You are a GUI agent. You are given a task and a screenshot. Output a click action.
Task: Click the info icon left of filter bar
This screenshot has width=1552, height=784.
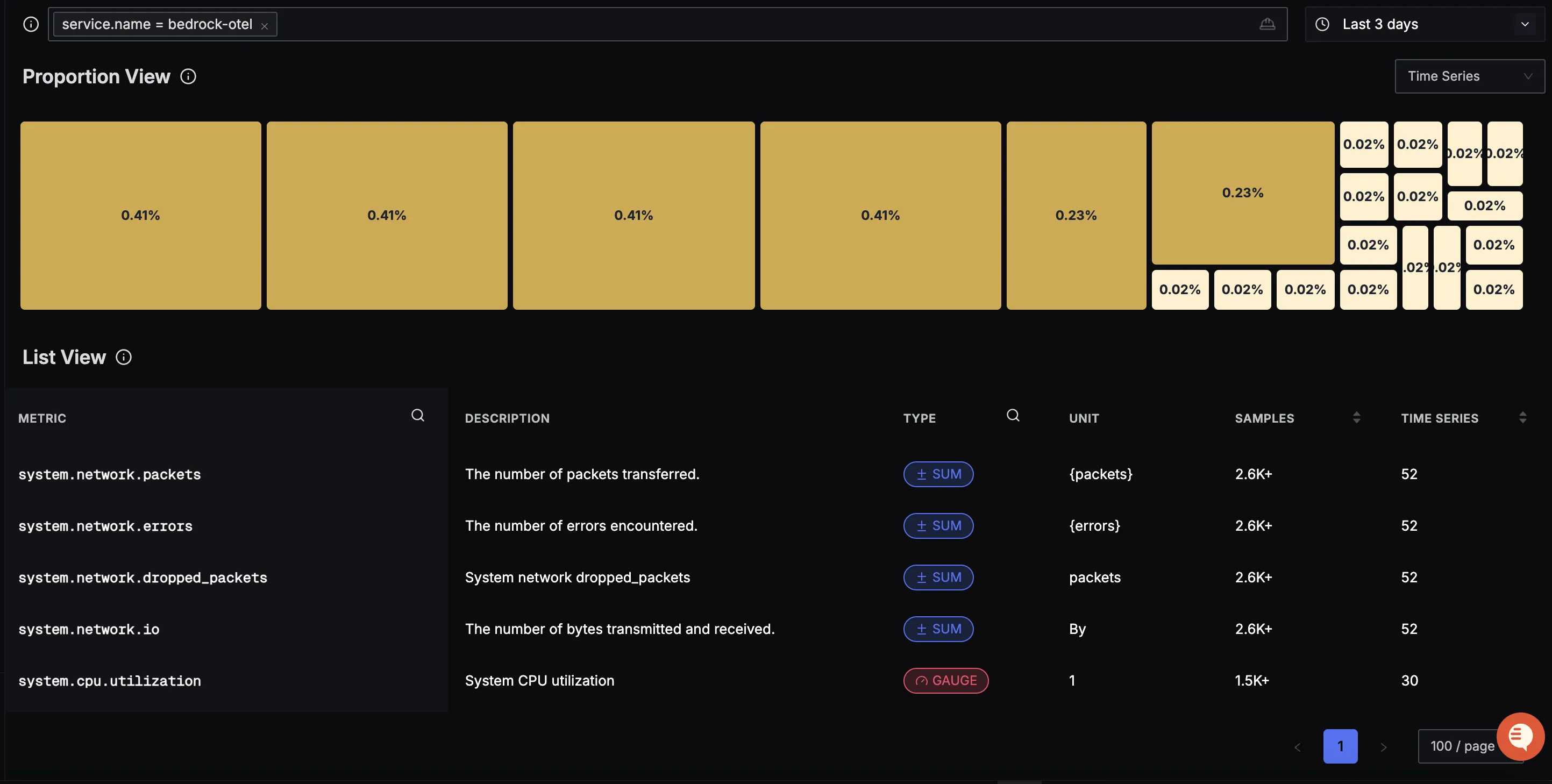[31, 24]
